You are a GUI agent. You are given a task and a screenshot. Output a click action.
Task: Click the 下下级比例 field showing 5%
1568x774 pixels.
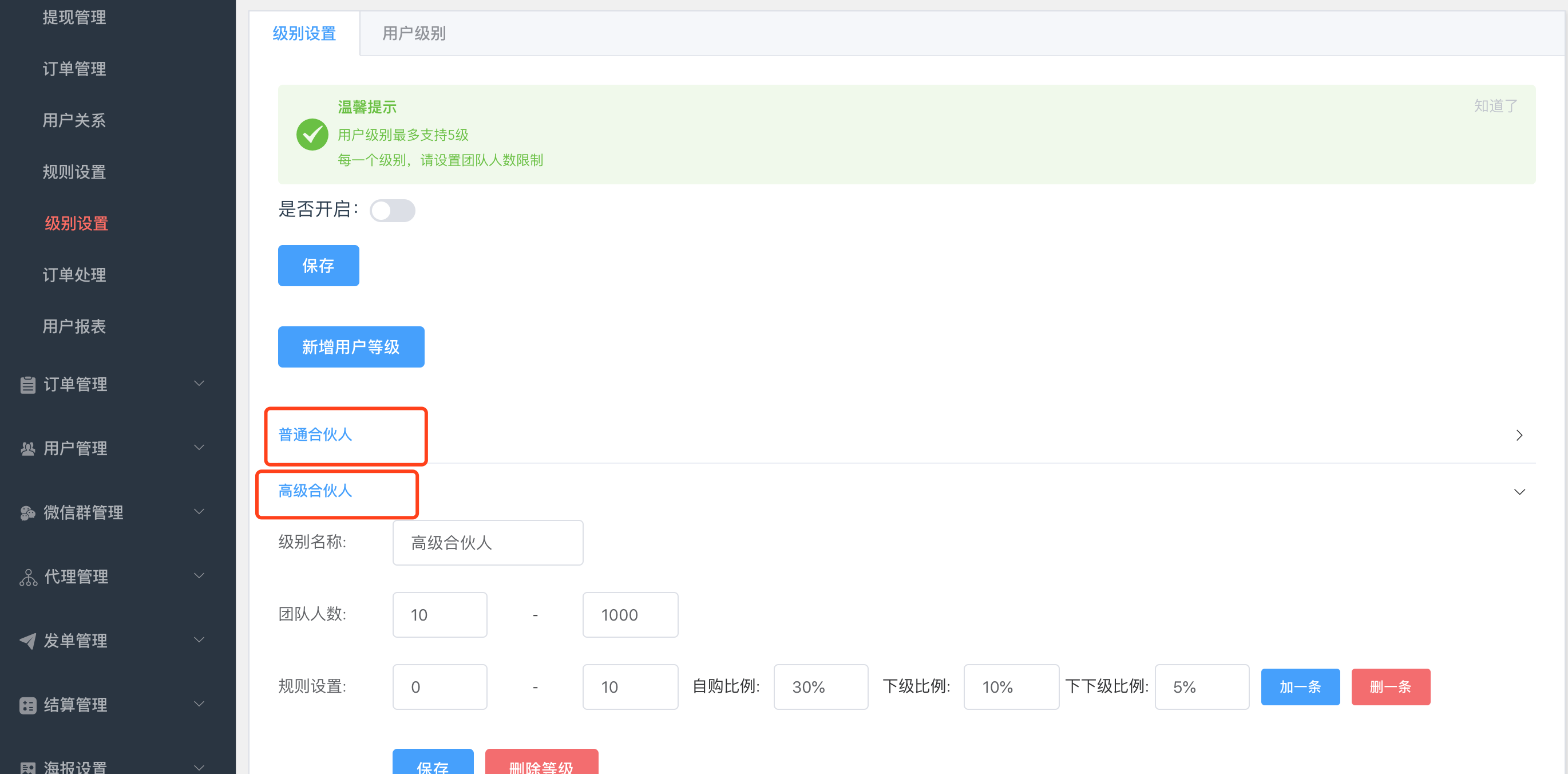pyautogui.click(x=1202, y=687)
